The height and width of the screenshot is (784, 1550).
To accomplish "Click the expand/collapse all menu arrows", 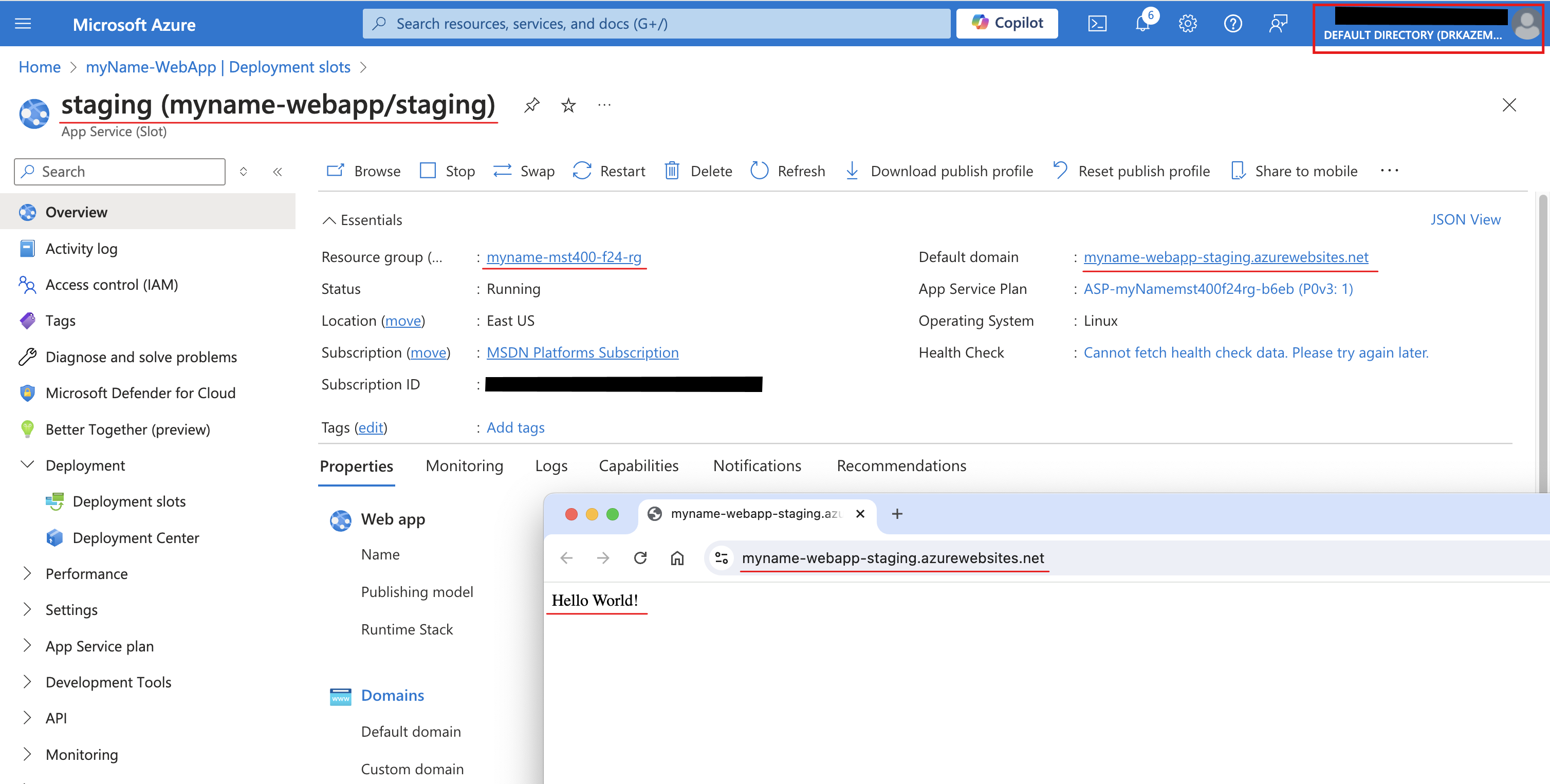I will point(243,172).
